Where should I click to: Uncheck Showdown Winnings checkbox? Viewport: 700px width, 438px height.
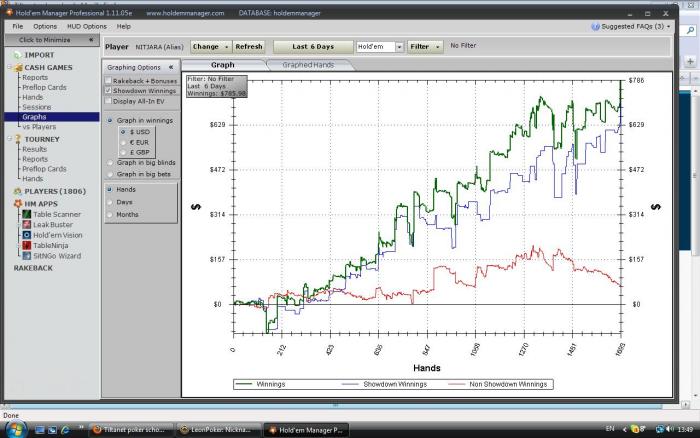point(108,91)
